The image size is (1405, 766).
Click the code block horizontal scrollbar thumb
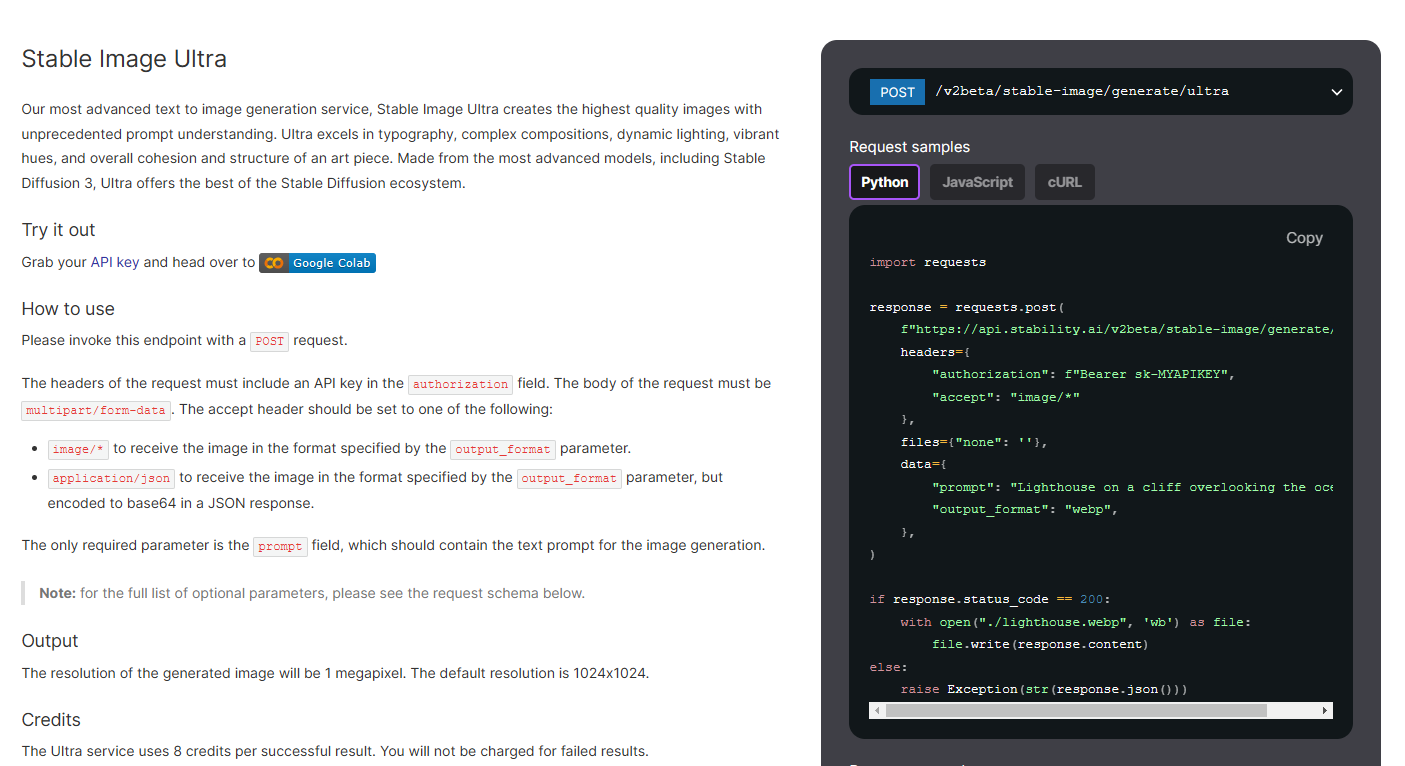pos(1076,710)
